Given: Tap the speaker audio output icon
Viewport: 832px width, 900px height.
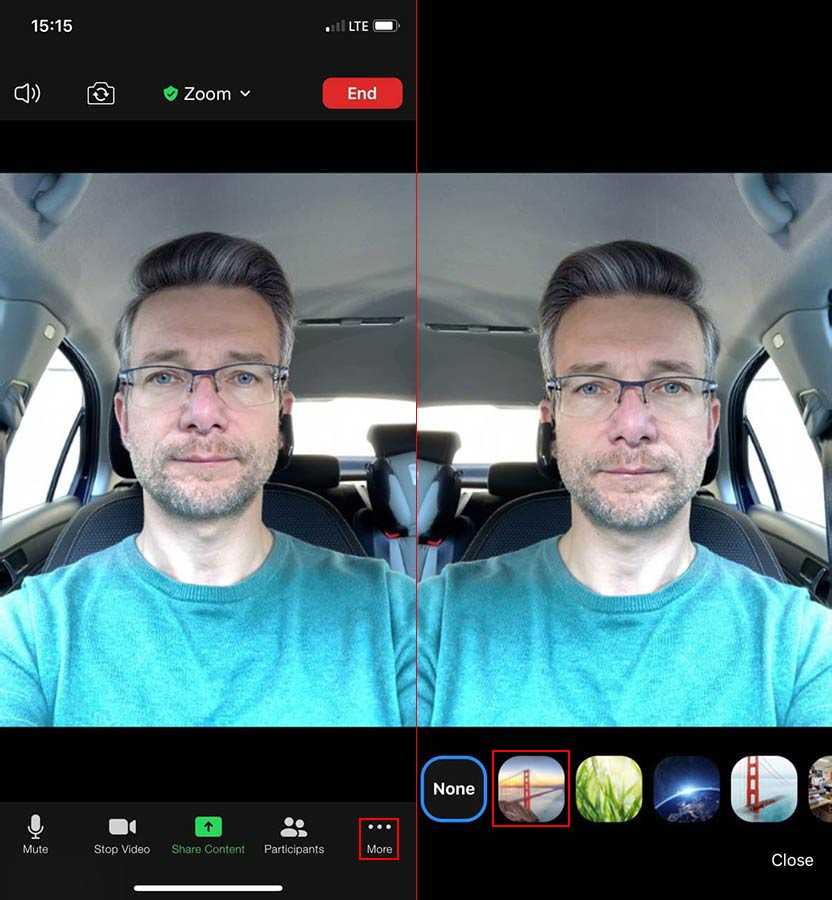Looking at the screenshot, I should [27, 94].
